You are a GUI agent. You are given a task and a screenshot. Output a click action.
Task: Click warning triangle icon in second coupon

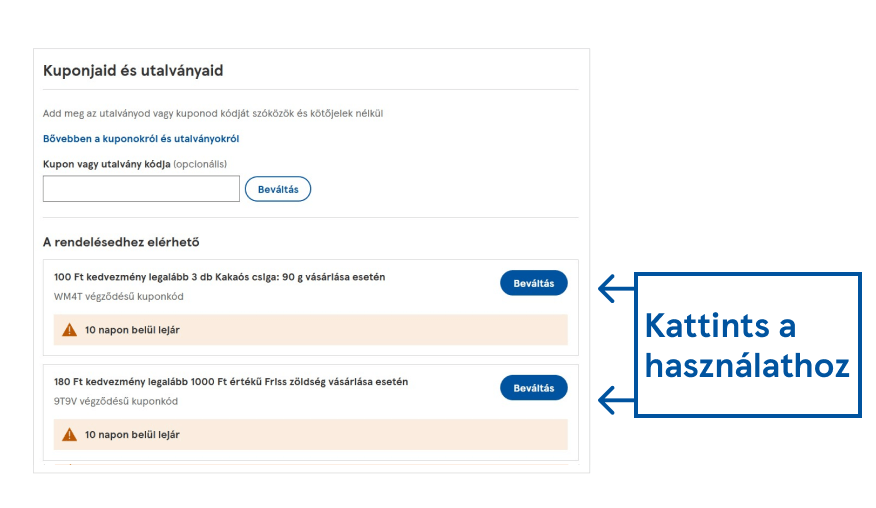[69, 434]
